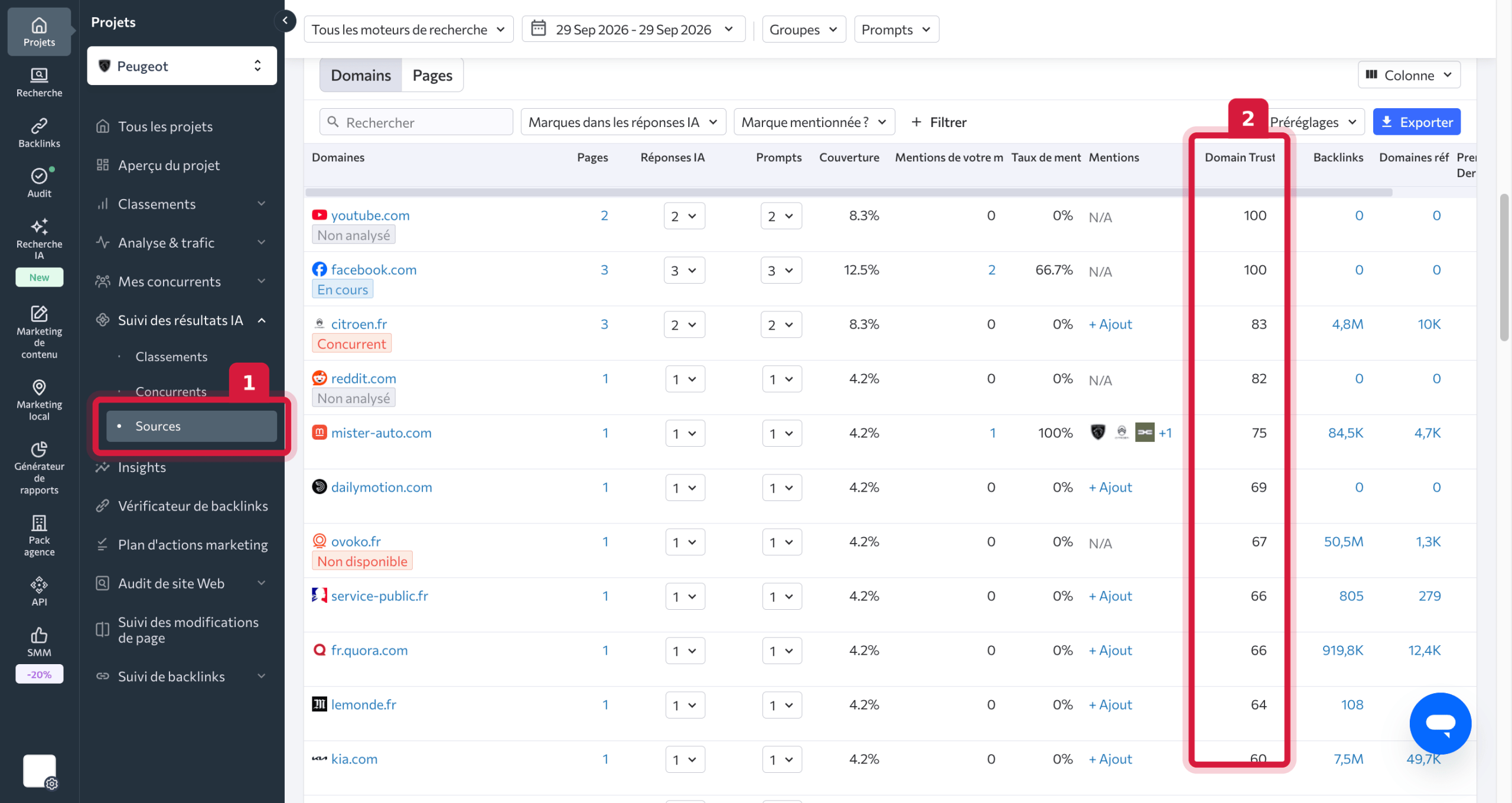
Task: Sort by the Domain Trust column header
Action: [x=1240, y=157]
